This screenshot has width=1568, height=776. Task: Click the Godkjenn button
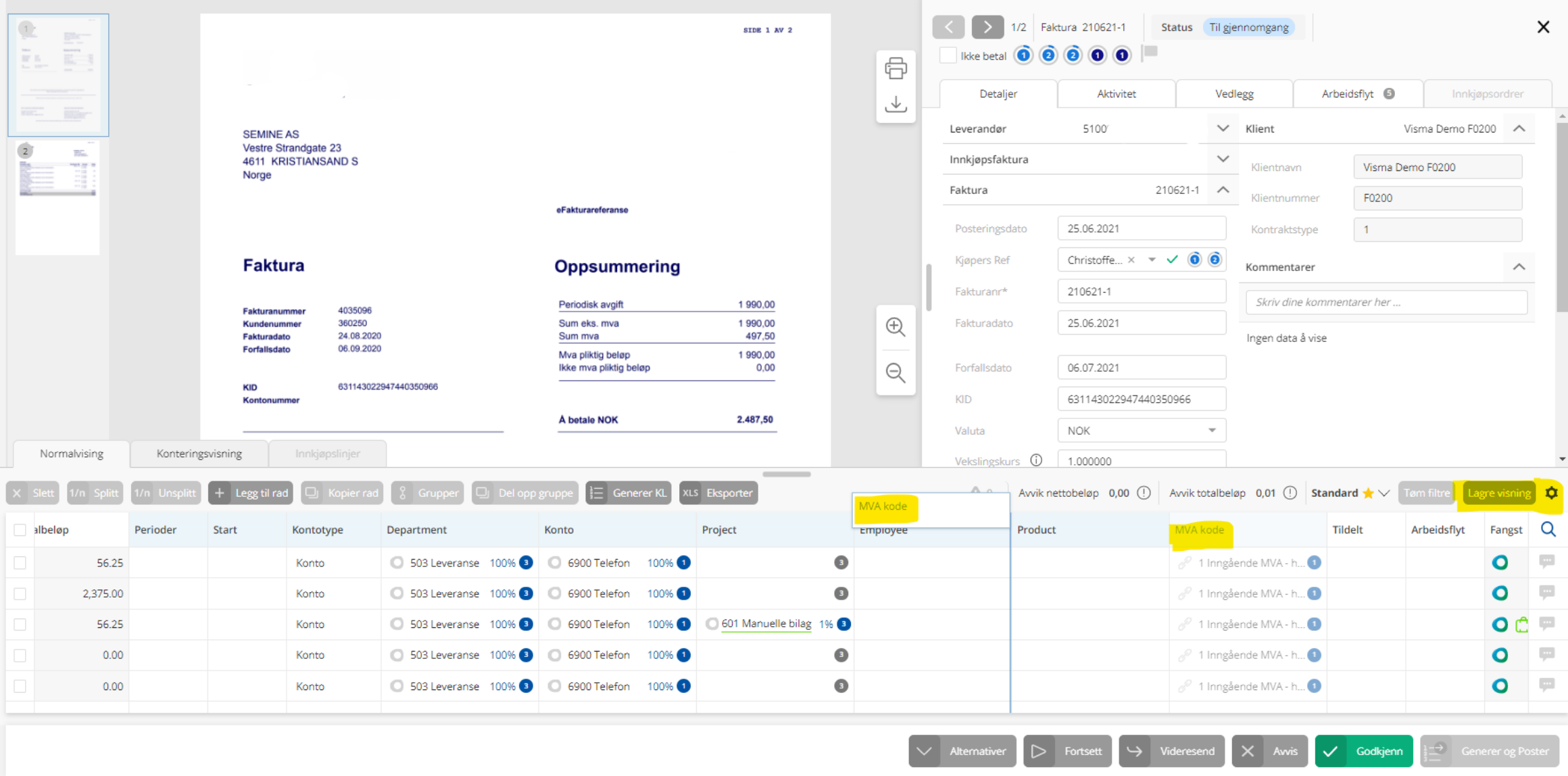[x=1363, y=751]
